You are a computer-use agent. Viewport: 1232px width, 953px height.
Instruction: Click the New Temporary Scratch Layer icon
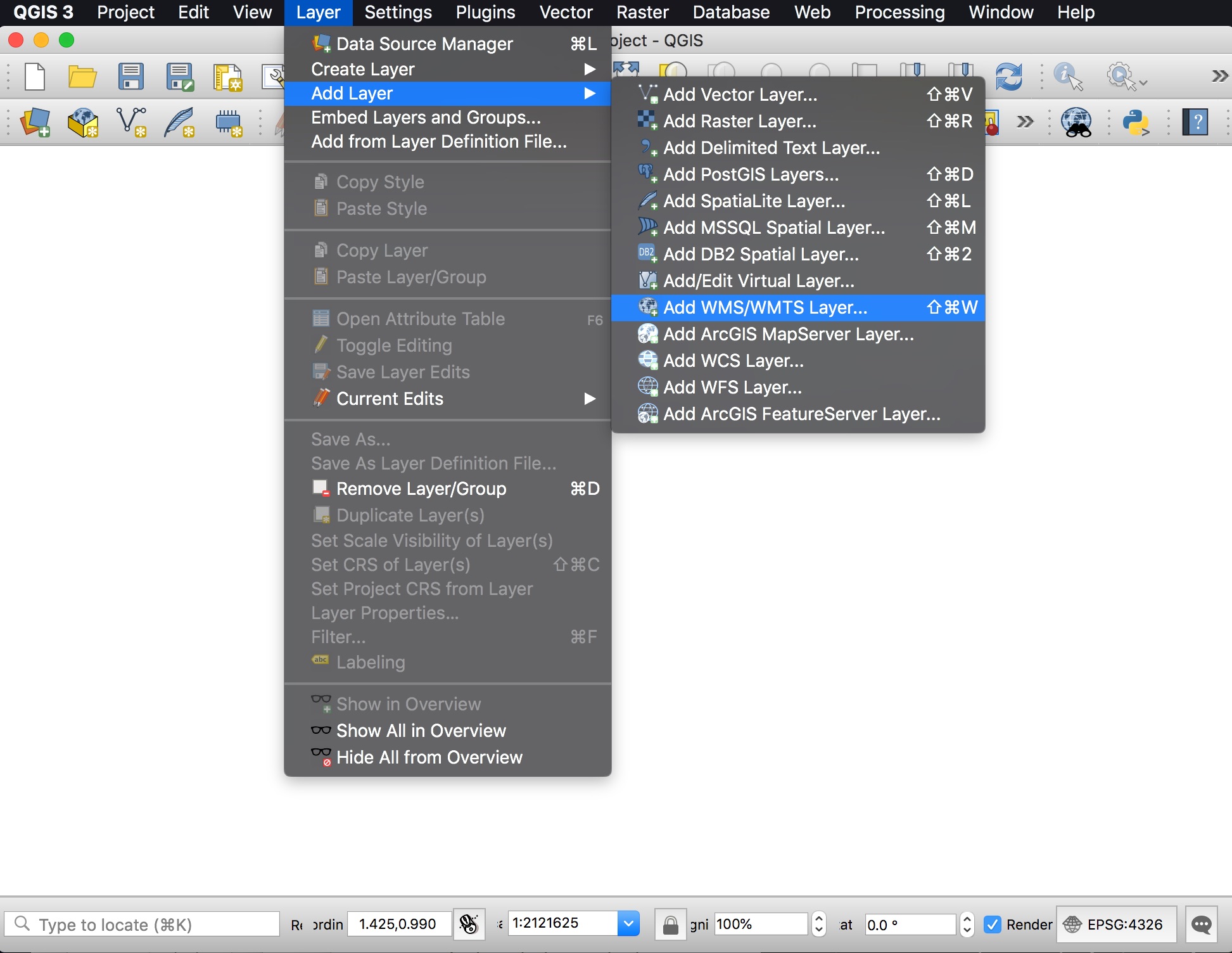(229, 122)
